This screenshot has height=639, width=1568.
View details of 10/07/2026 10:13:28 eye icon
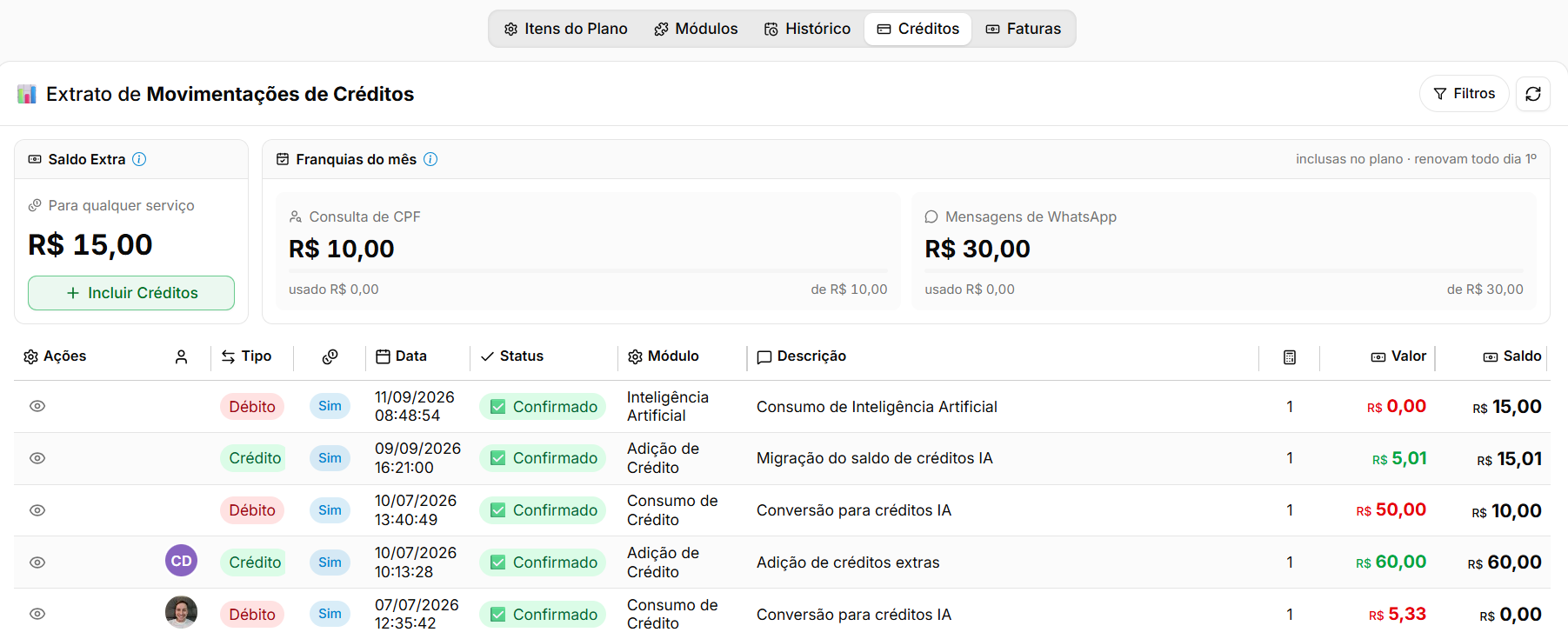[x=37, y=562]
